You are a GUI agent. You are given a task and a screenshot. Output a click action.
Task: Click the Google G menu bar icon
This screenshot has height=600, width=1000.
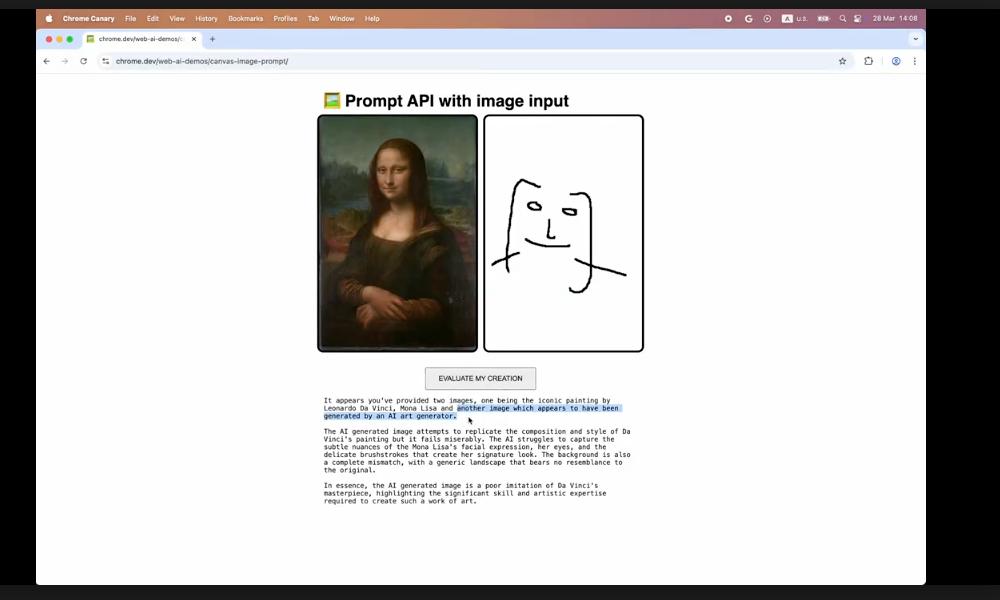pos(749,18)
